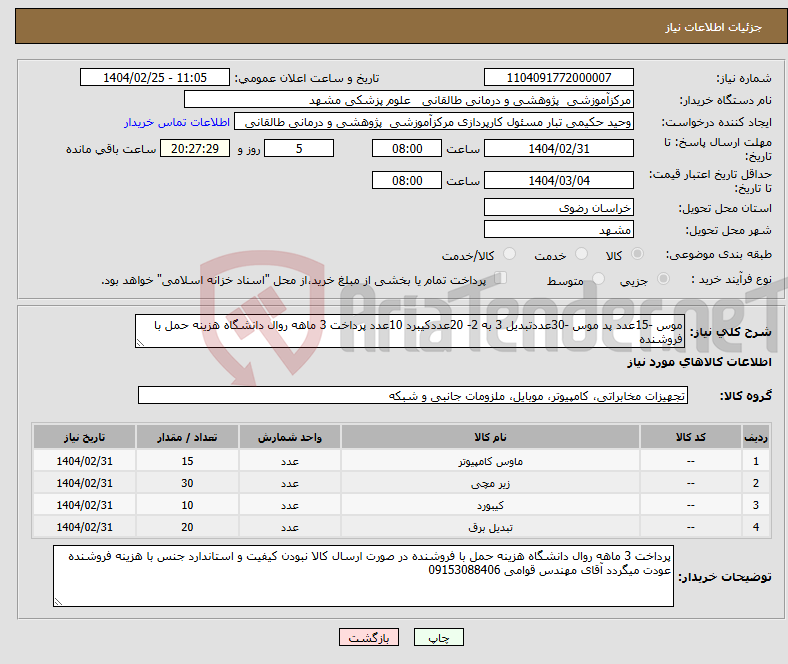This screenshot has width=788, height=664.
Task: Open اطلاعات تماس خریدار link
Action: click(177, 122)
